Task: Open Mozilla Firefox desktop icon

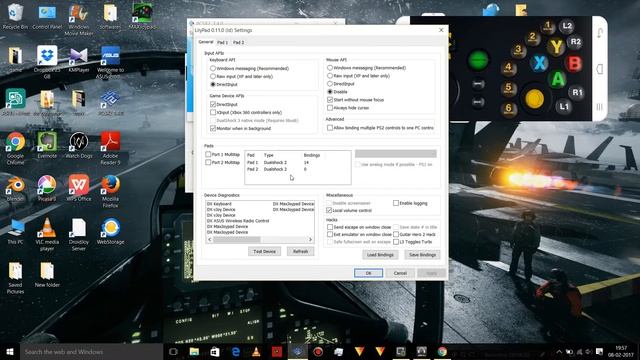Action: (110, 191)
